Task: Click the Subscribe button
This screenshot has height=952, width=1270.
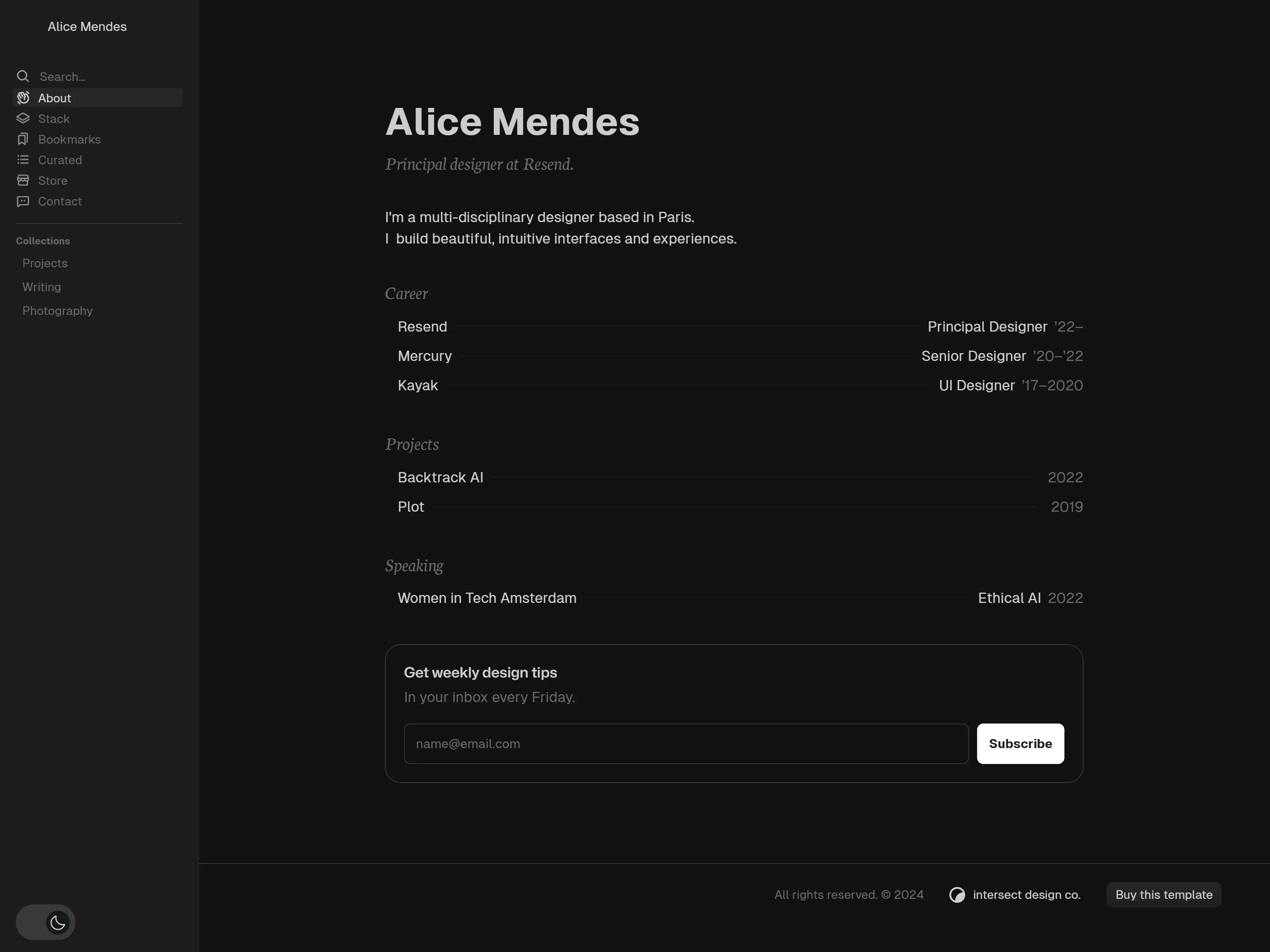Action: click(1020, 744)
